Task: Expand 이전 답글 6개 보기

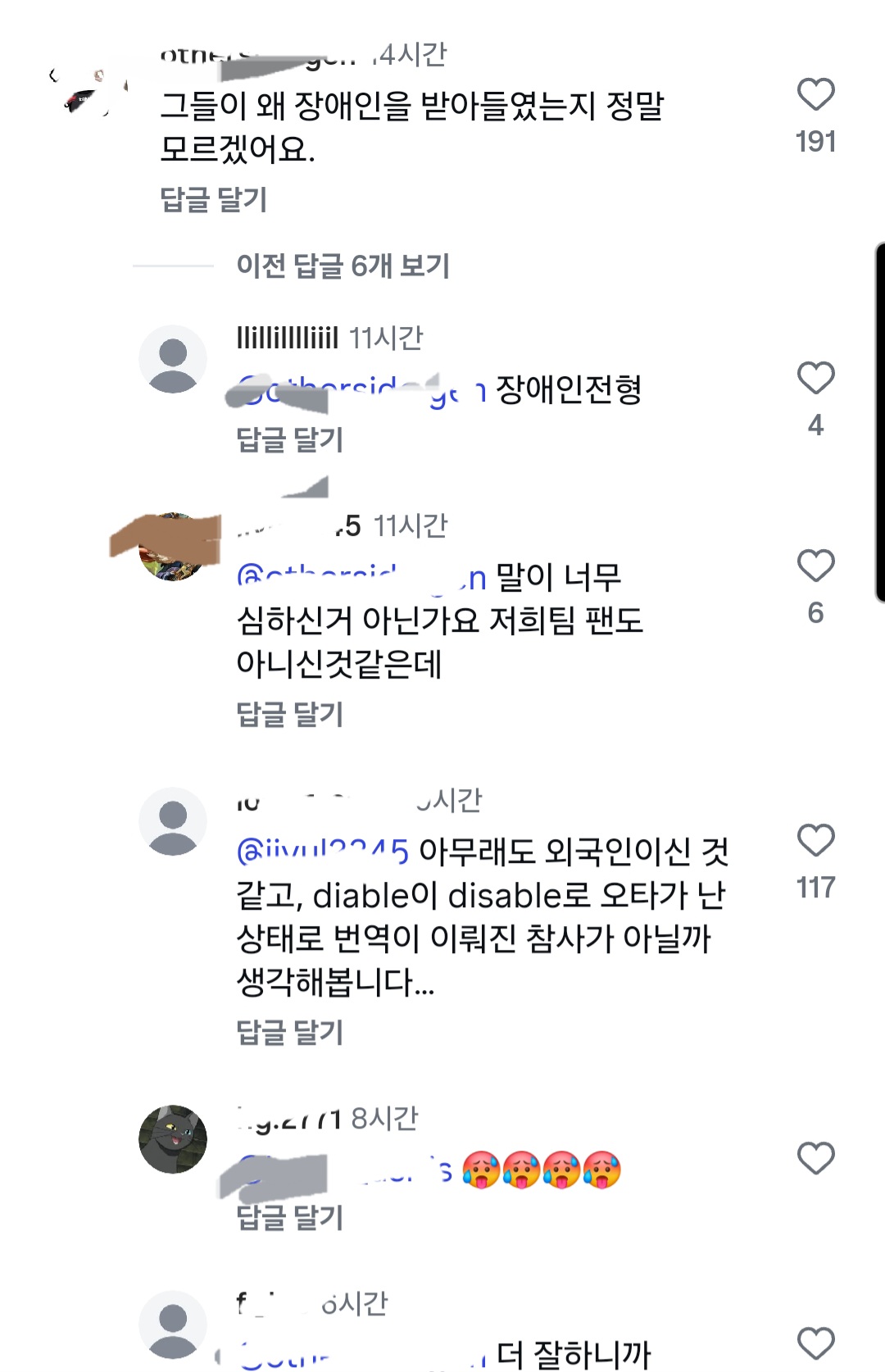Action: 343,266
